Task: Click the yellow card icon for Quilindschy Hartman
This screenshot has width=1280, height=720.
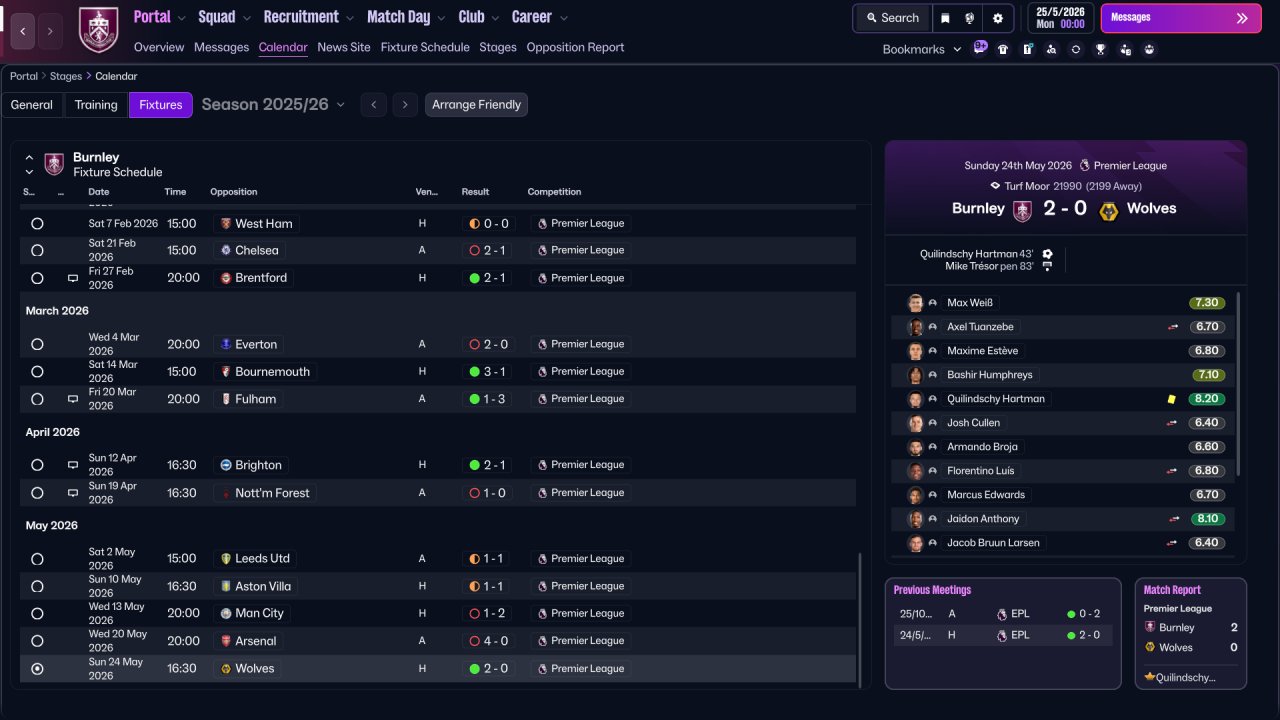Action: (1171, 399)
